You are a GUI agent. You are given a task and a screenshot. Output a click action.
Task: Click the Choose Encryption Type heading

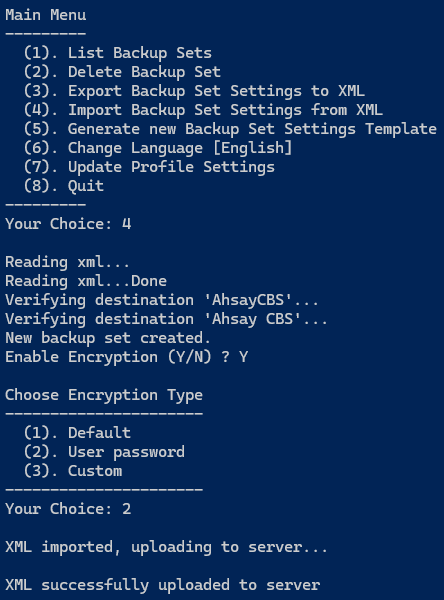pos(104,395)
